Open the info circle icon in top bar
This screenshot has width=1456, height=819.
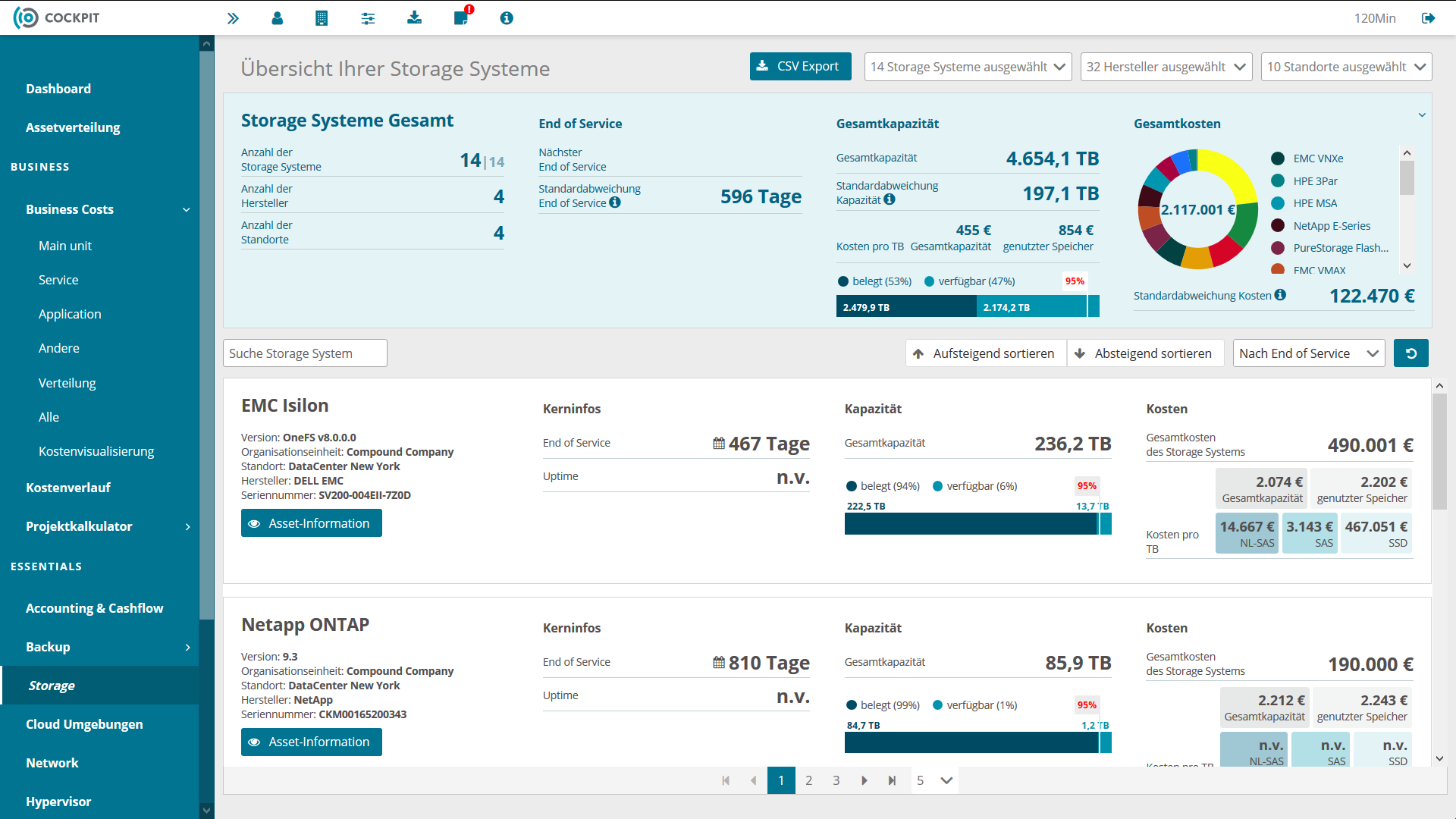tap(507, 18)
